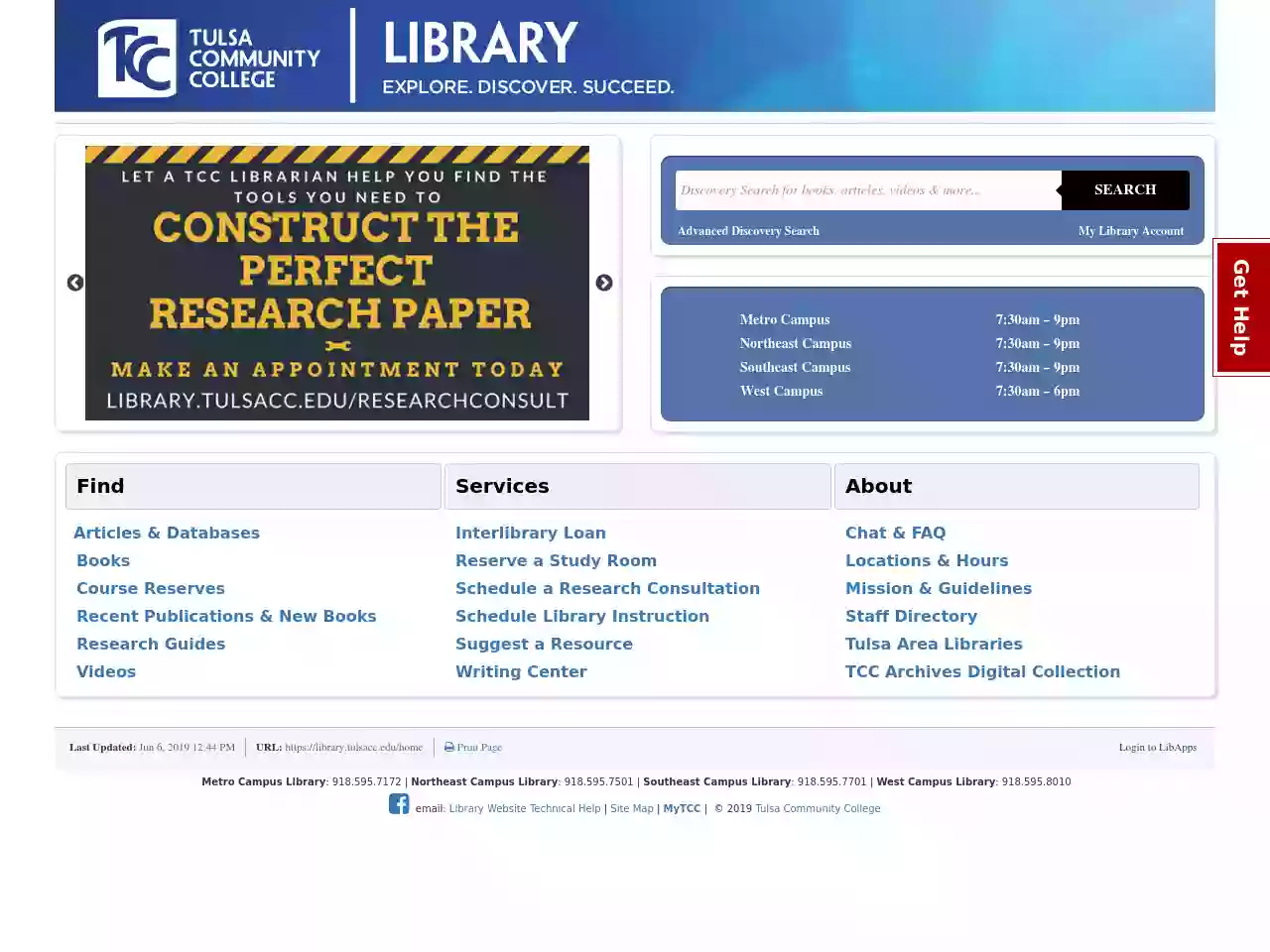Click Northeast Campus Library phone 918.595.7501

pyautogui.click(x=598, y=781)
